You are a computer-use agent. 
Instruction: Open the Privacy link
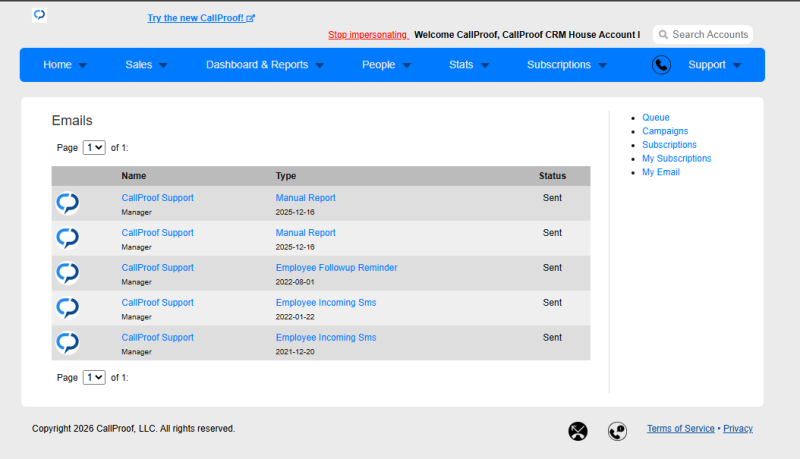(x=738, y=428)
